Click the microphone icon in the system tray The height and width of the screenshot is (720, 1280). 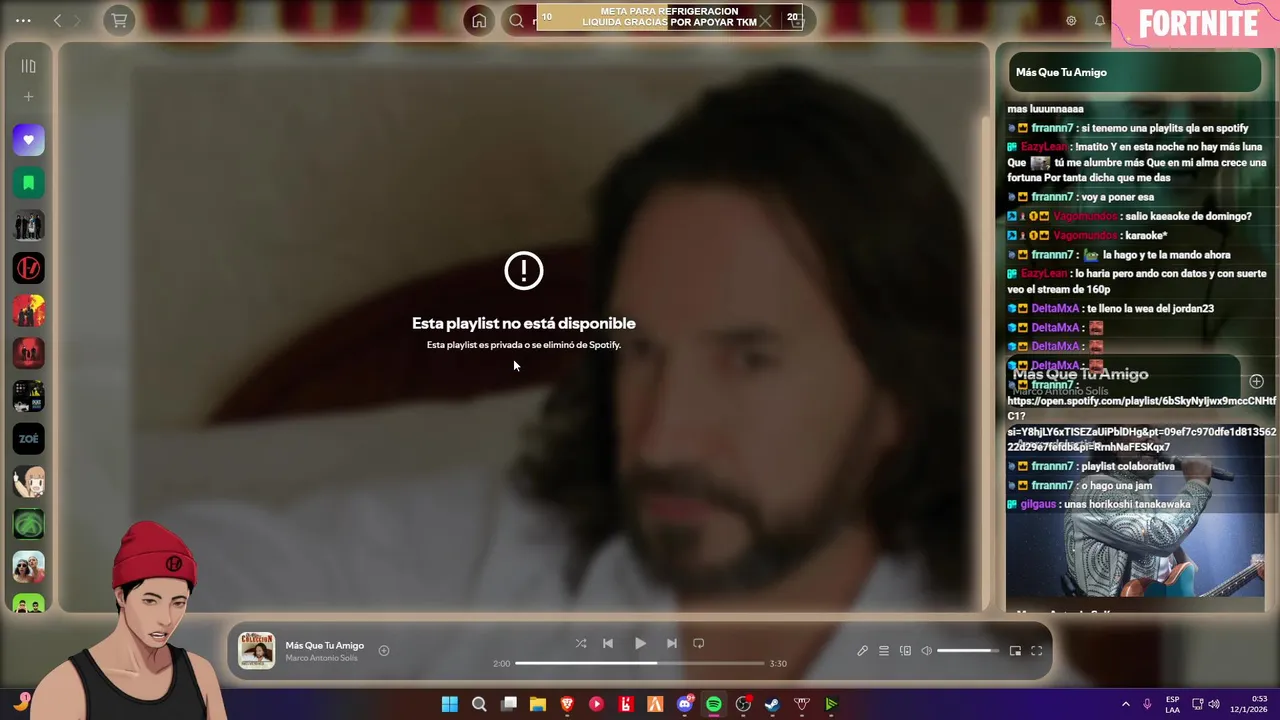(1147, 704)
